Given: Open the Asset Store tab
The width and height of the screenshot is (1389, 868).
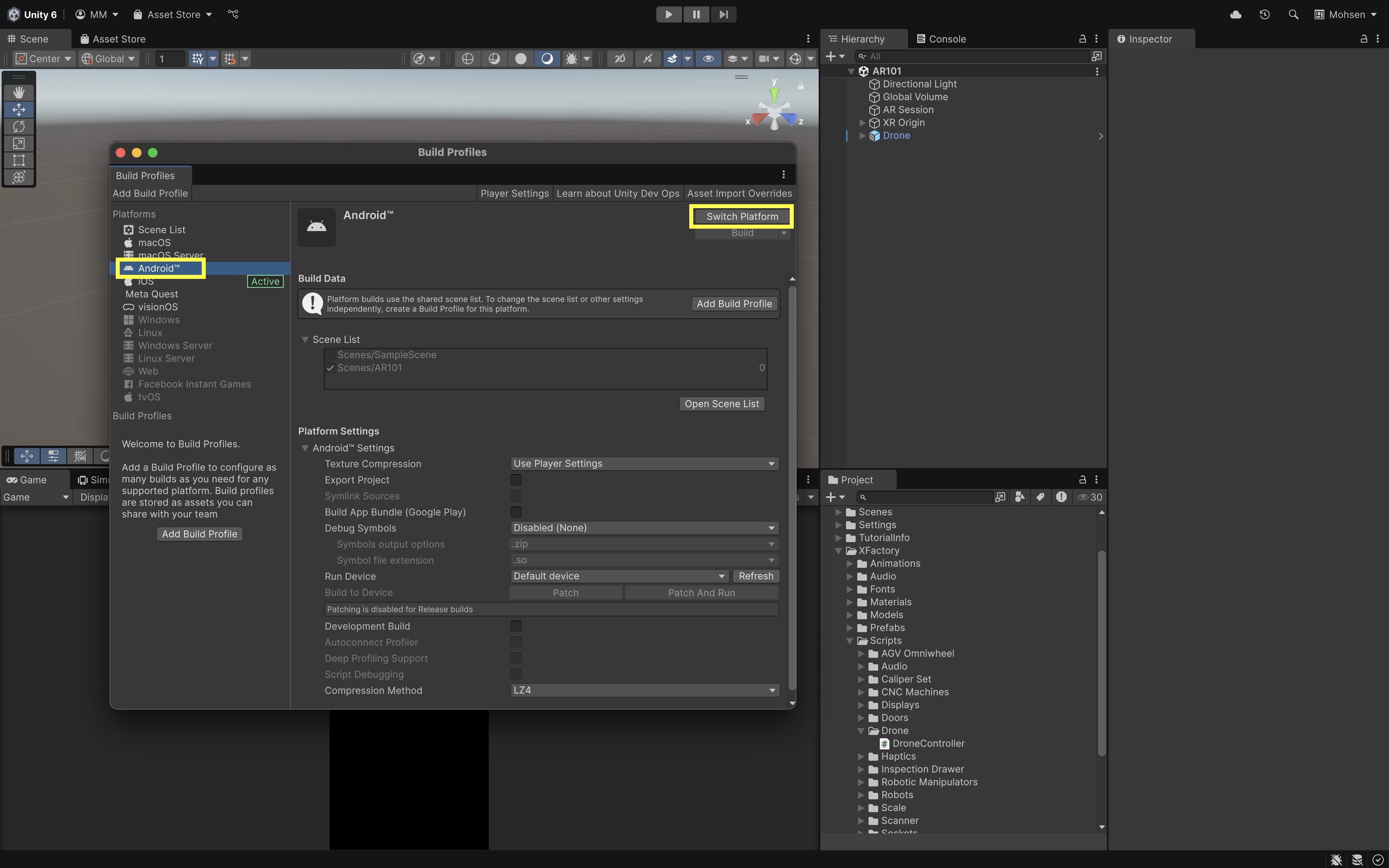Looking at the screenshot, I should [x=113, y=39].
